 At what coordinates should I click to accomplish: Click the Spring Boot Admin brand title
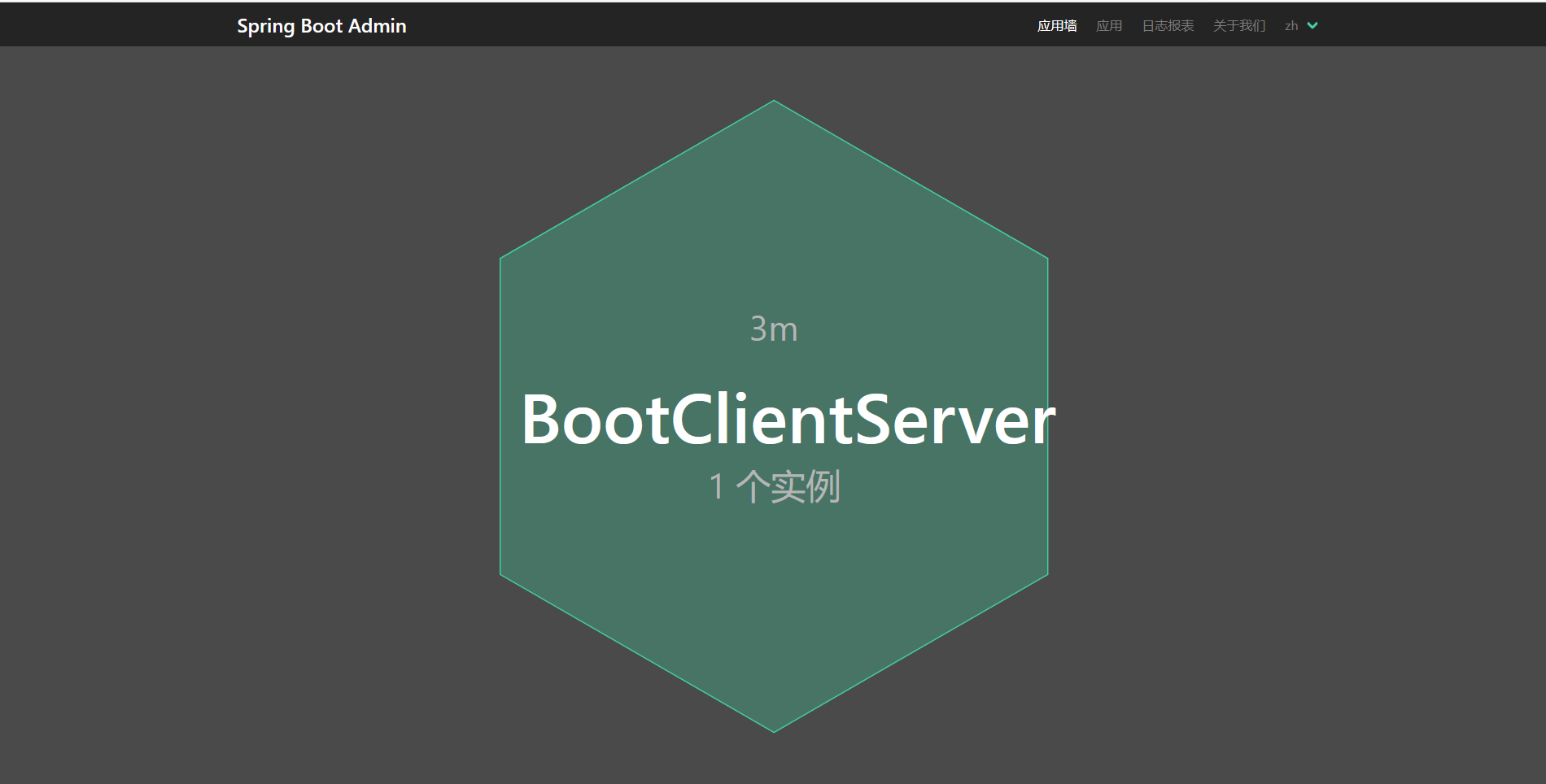(x=321, y=26)
